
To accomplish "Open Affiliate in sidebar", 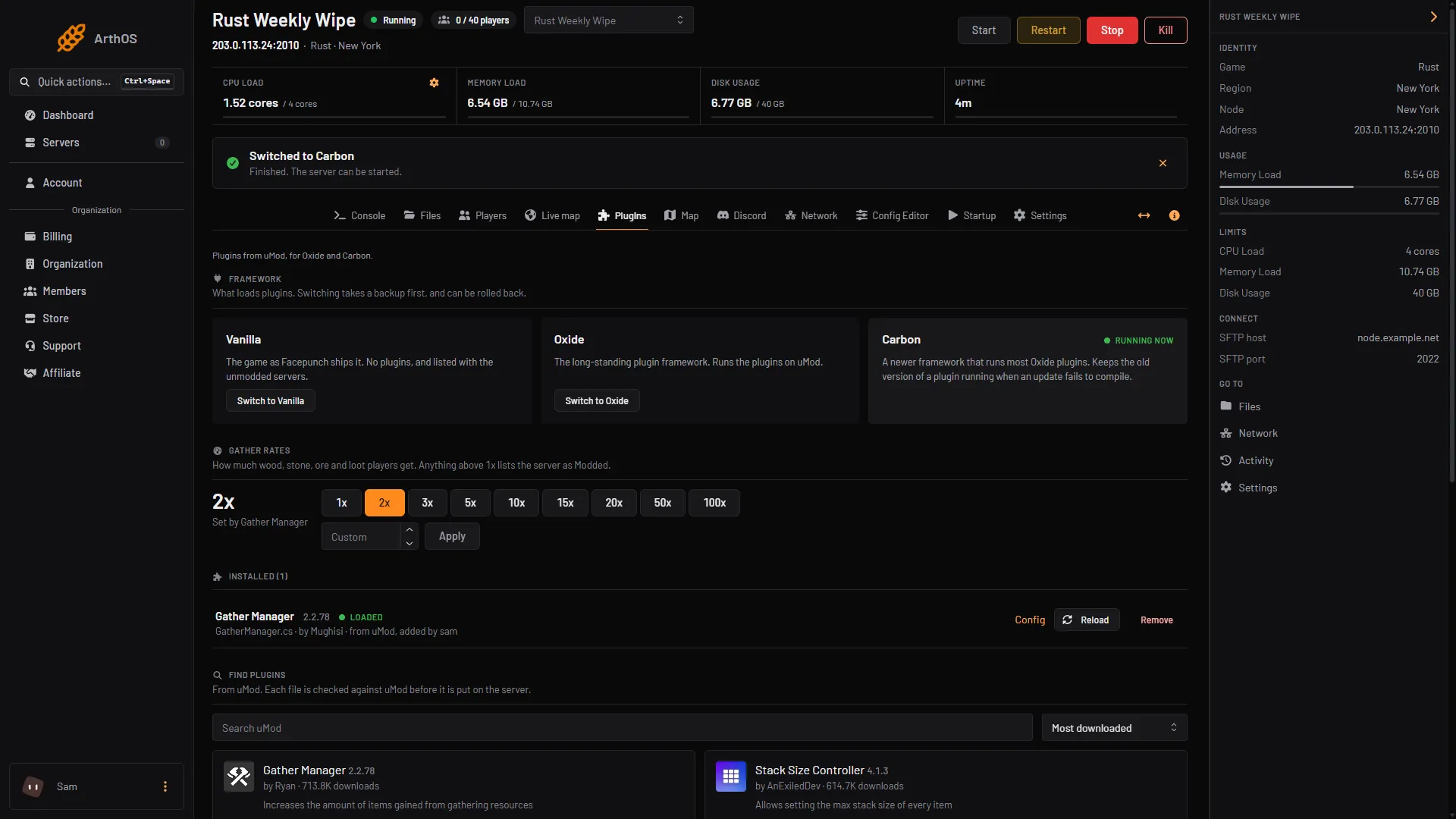I will point(96,373).
